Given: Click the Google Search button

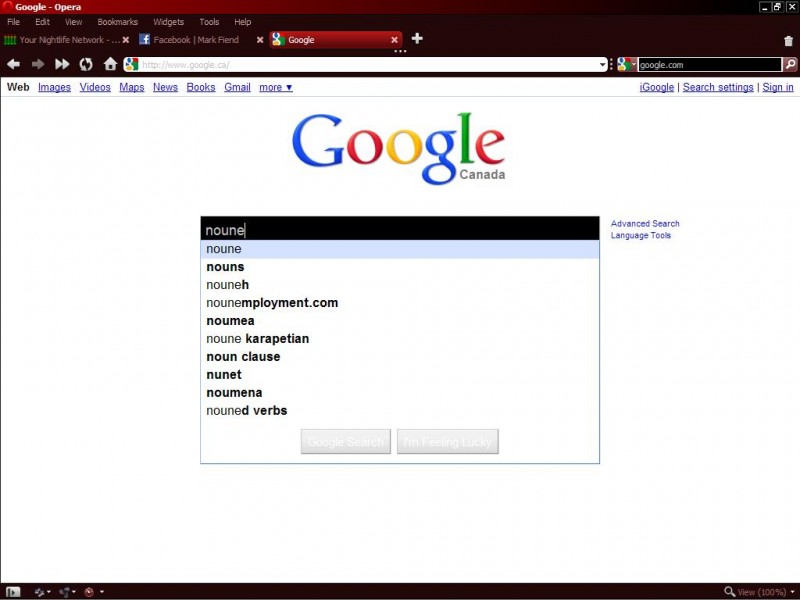Looking at the screenshot, I should coord(345,441).
